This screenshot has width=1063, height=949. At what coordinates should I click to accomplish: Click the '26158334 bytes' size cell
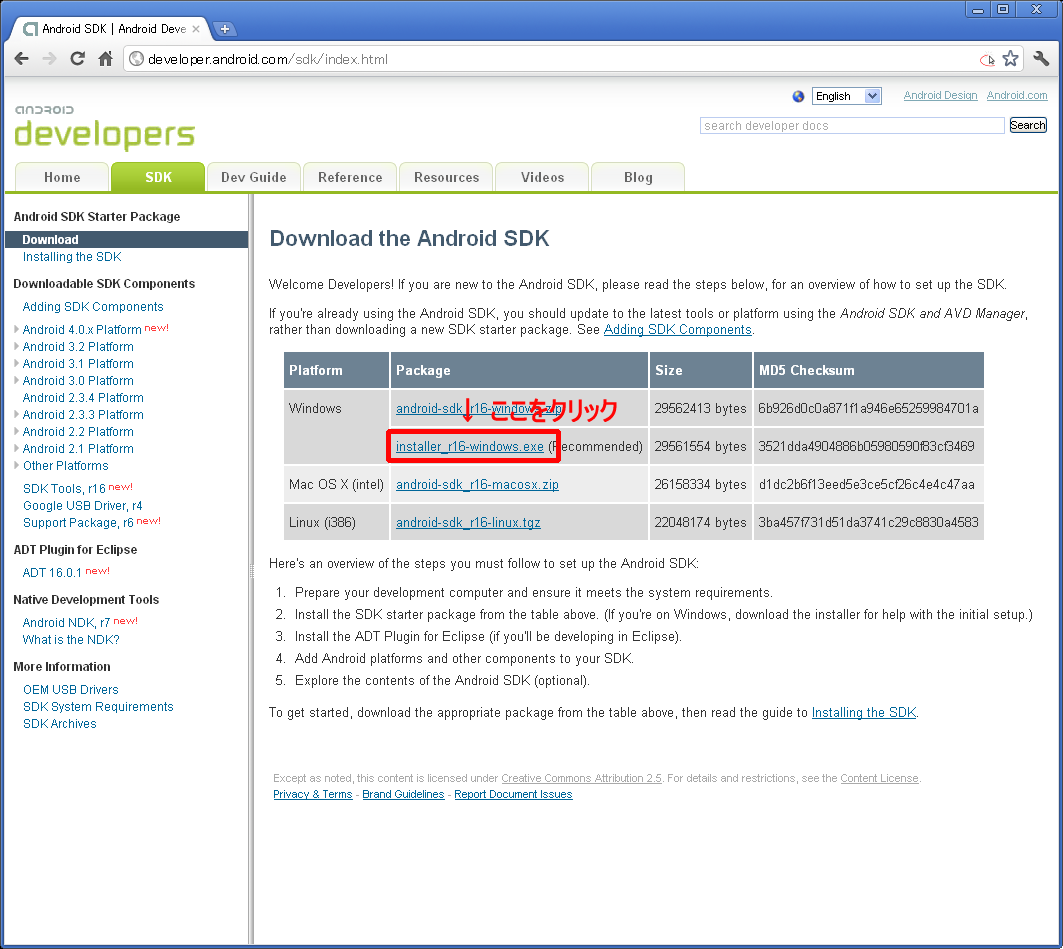tap(700, 484)
